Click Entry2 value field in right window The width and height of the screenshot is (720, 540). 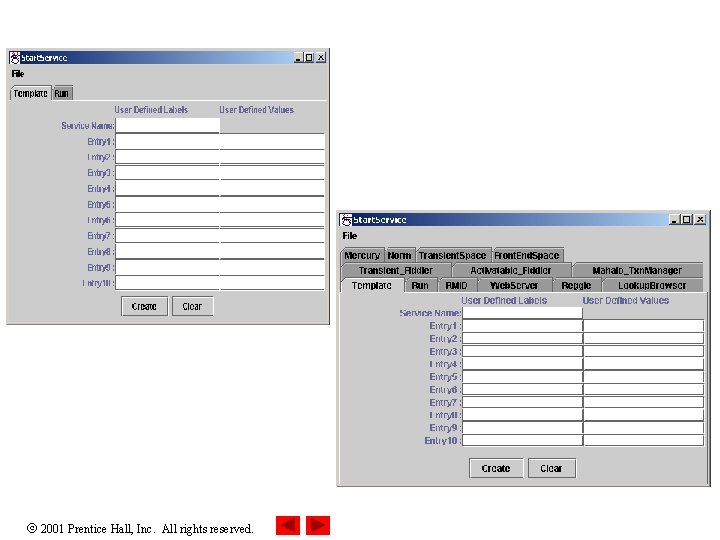[x=644, y=339]
